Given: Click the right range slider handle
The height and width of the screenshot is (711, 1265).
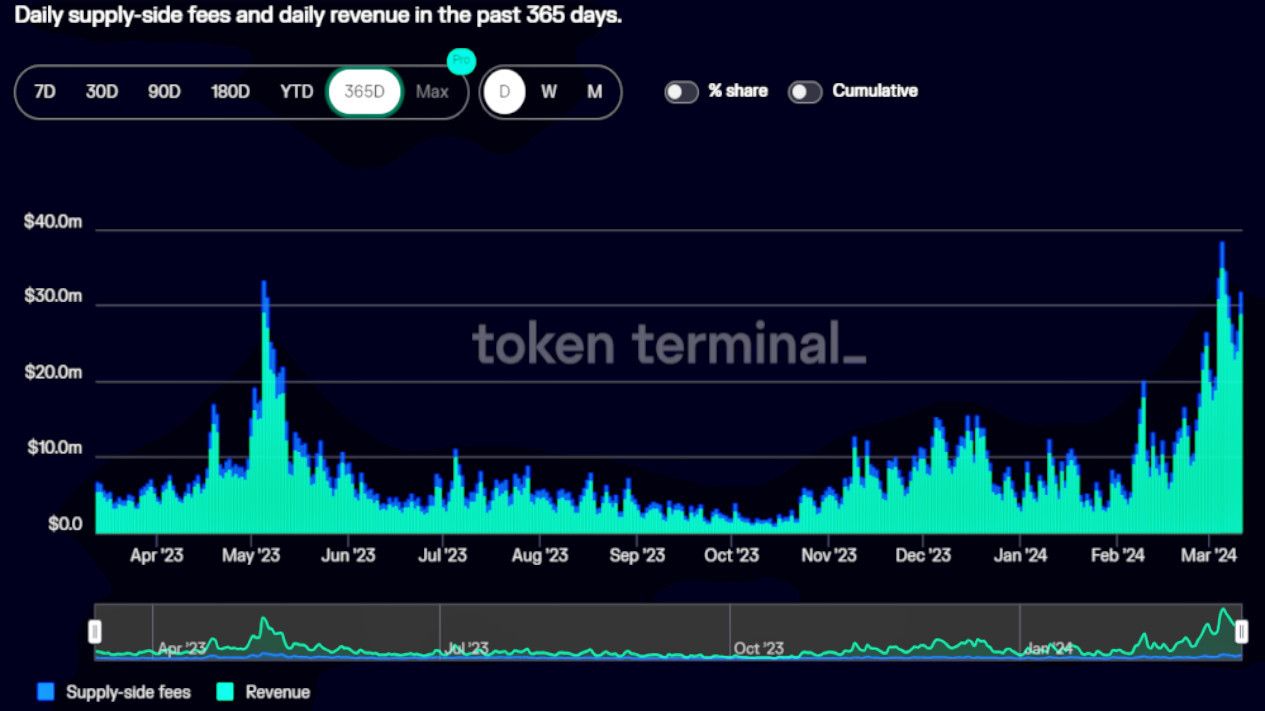Looking at the screenshot, I should pos(1241,632).
